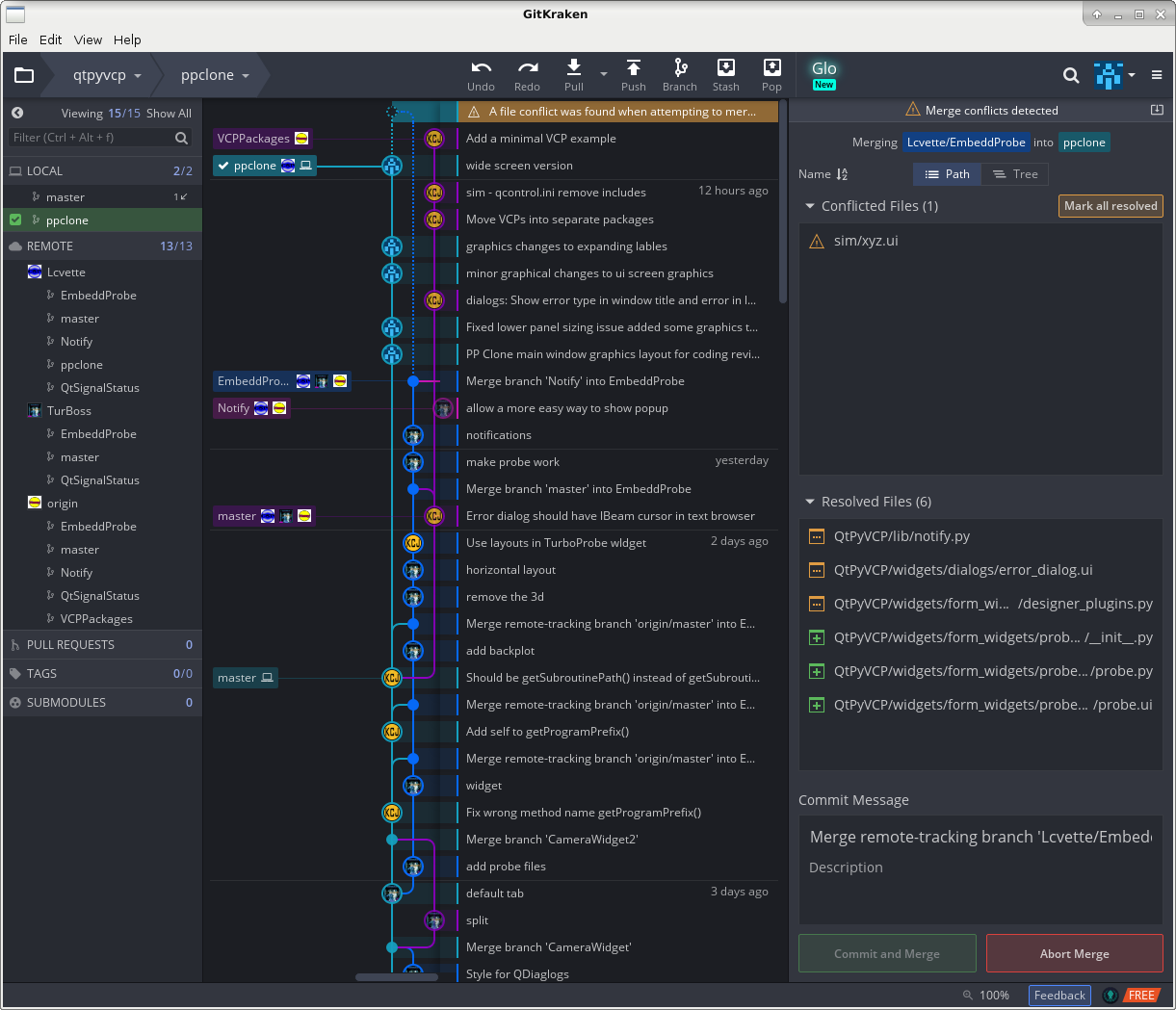Click the magnifier icon in the filter box

pos(181,138)
